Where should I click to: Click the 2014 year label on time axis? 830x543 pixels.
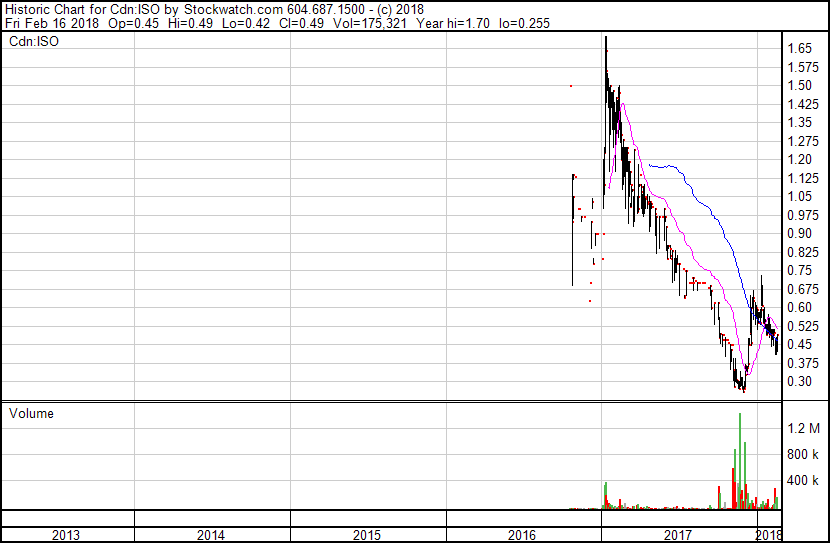(x=211, y=535)
